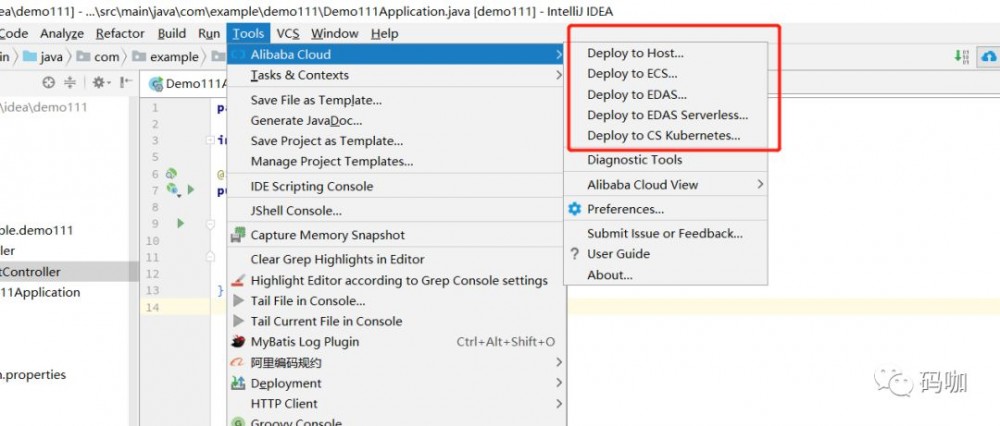Click the collapse all icon in project panel

[x=70, y=82]
